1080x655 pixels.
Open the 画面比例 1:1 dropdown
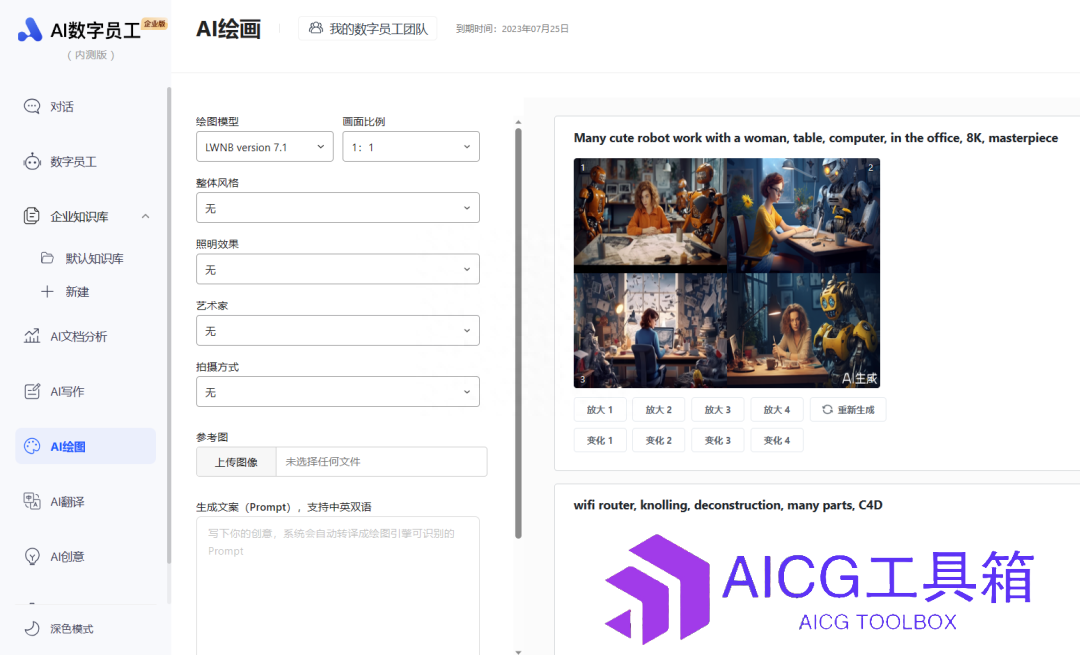[x=411, y=147]
